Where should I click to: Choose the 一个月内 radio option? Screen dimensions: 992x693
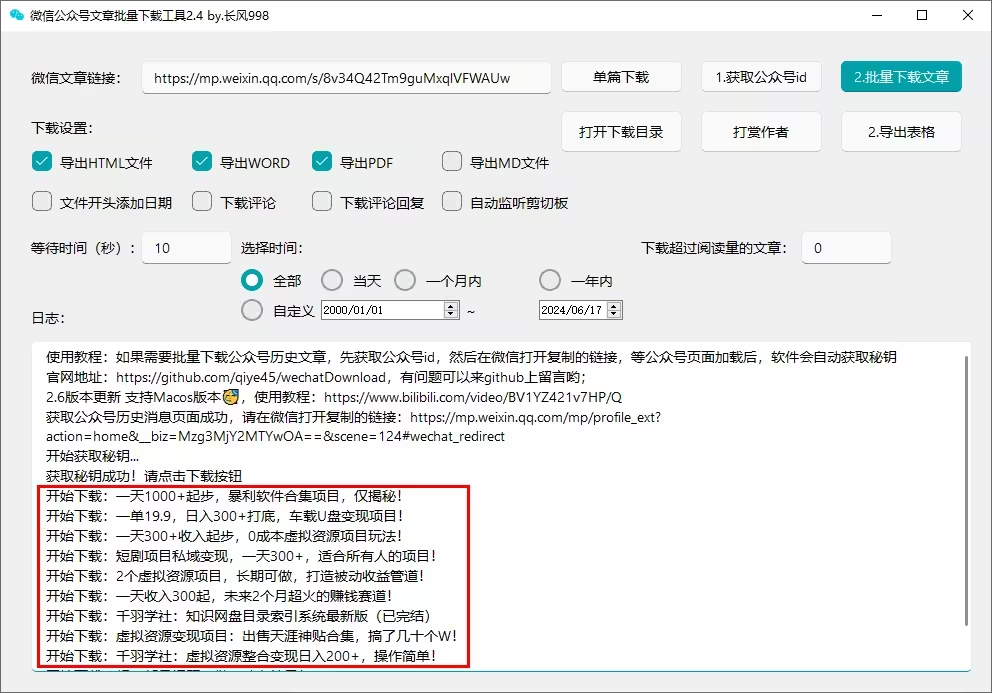point(405,281)
